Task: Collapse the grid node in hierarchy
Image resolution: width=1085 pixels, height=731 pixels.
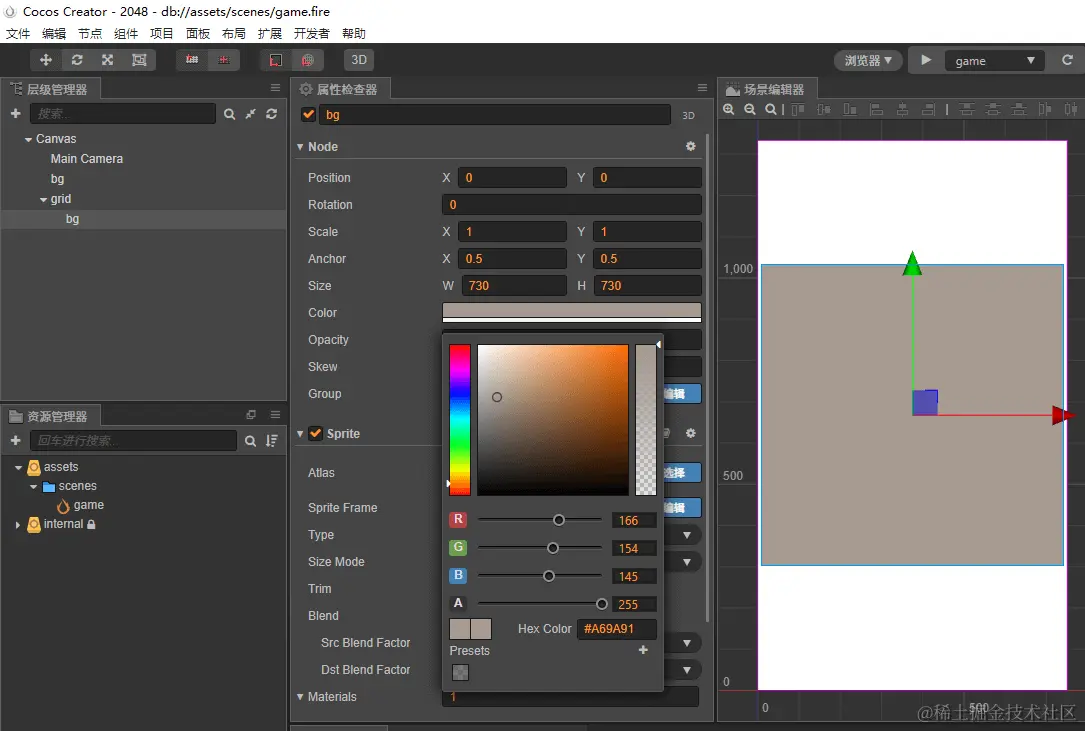Action: coord(44,199)
